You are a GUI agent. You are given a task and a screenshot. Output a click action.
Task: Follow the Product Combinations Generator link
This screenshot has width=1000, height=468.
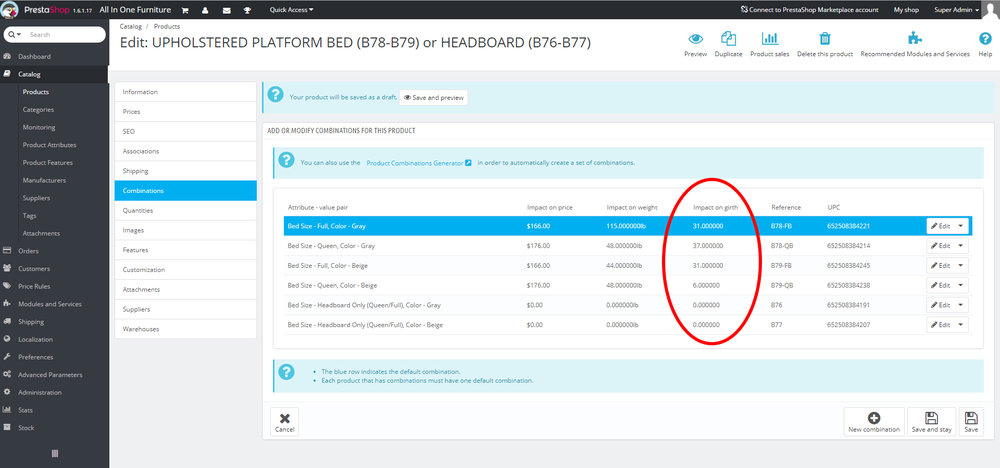(418, 163)
